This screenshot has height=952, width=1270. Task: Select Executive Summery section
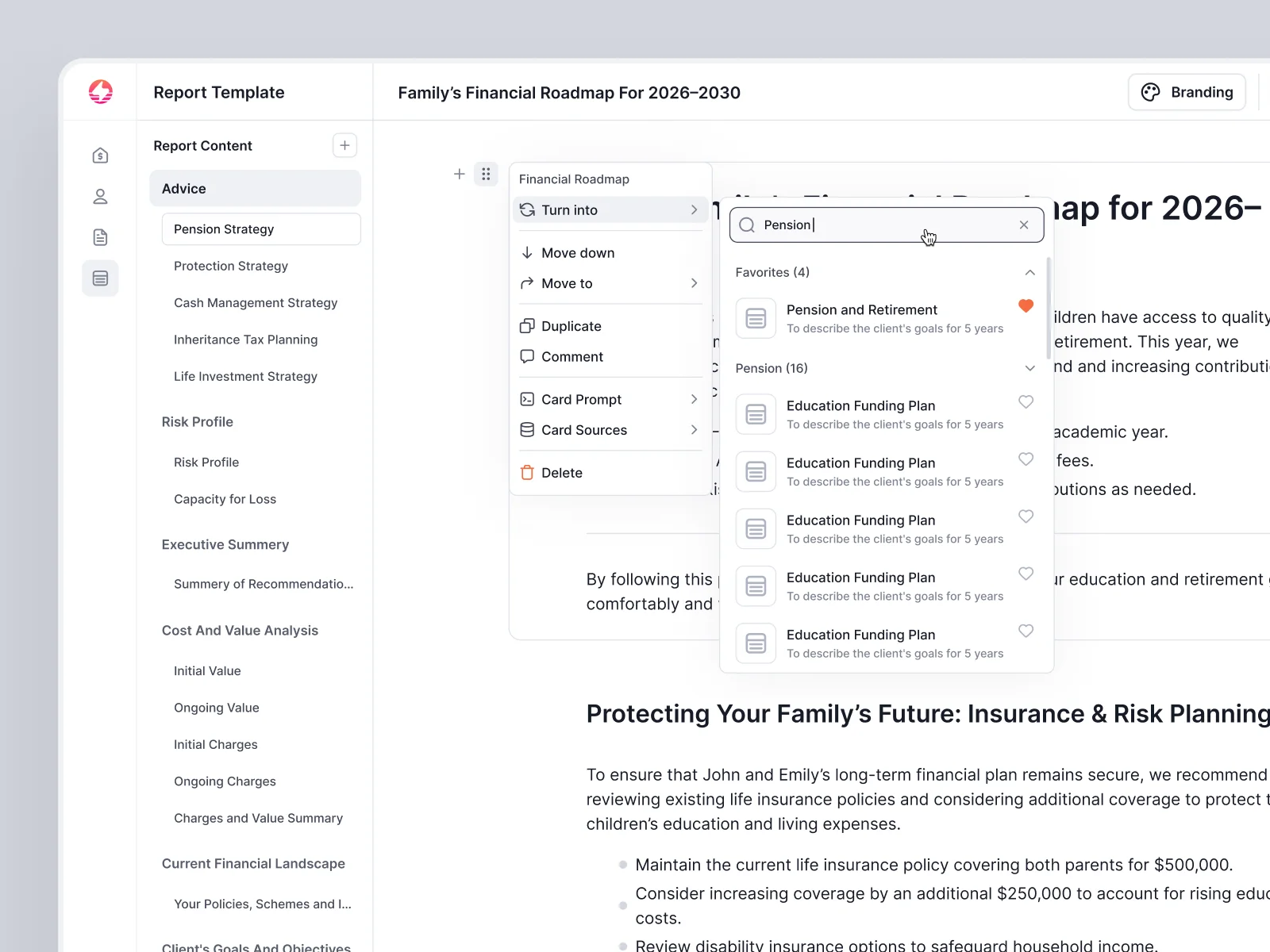225,545
